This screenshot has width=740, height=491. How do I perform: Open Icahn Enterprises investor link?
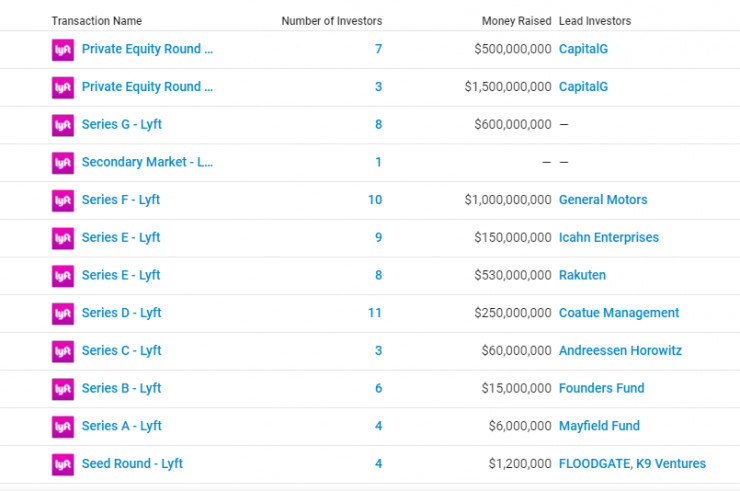tap(608, 238)
